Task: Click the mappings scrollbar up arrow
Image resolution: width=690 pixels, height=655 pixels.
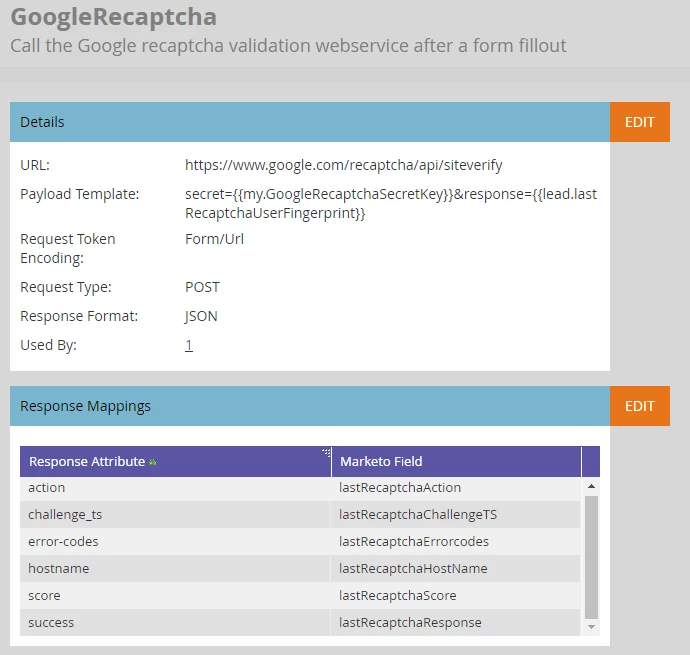Action: click(x=591, y=486)
